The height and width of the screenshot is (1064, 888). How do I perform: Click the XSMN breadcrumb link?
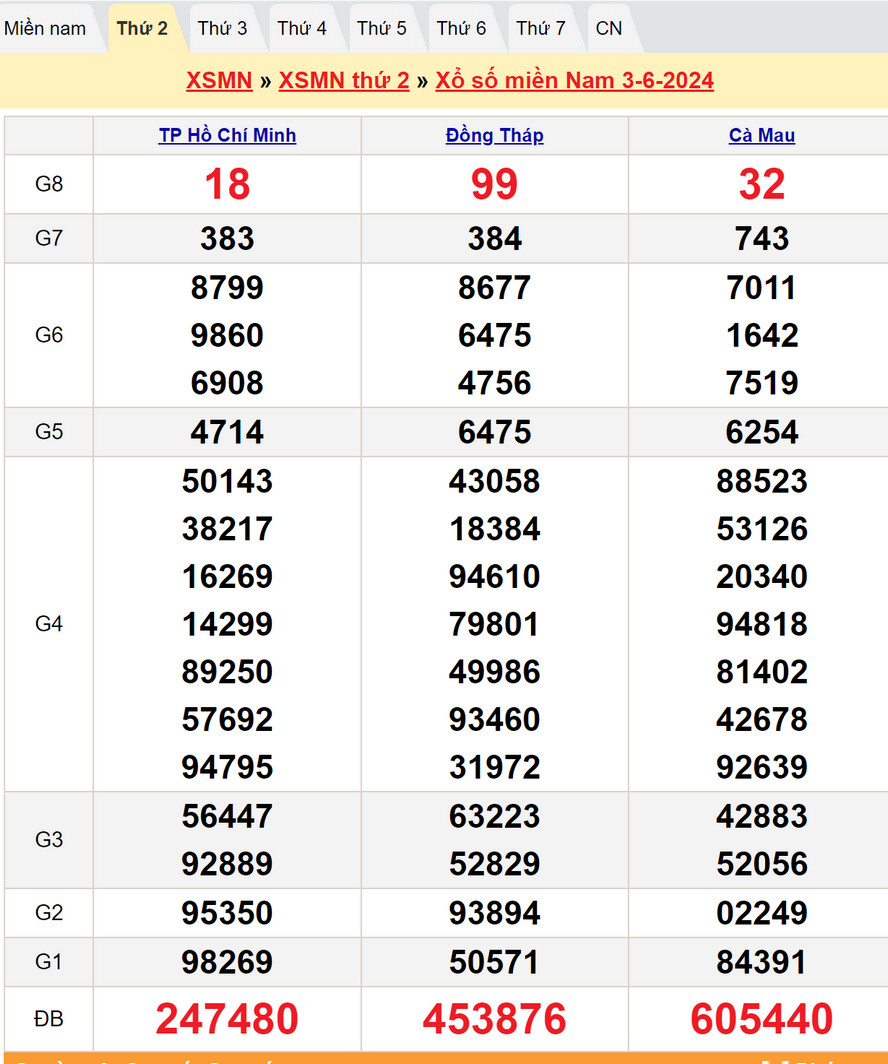[219, 81]
